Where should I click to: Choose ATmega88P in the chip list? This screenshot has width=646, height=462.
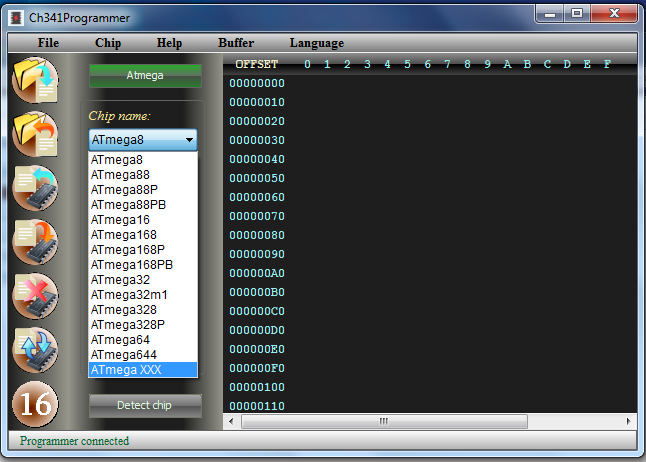143,190
